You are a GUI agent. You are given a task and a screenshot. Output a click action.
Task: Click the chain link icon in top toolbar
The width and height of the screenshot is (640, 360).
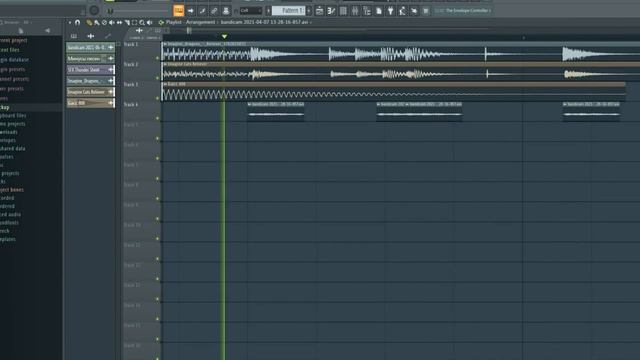[214, 11]
